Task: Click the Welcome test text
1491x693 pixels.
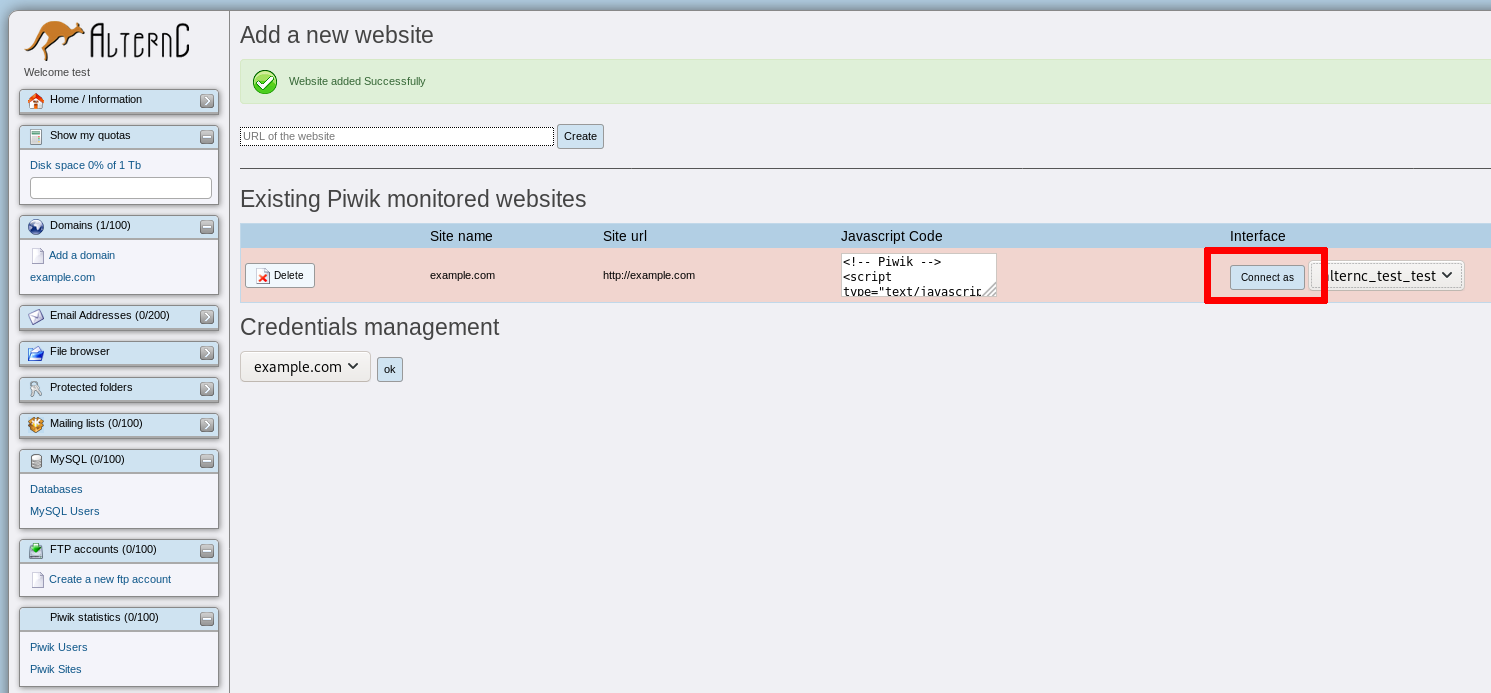Action: click(x=57, y=73)
